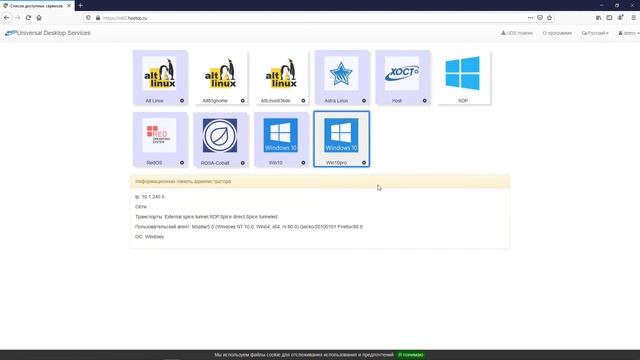The image size is (640, 360).
Task: Select the ip 10.1.240.5 text line
Action: pyautogui.click(x=150, y=197)
